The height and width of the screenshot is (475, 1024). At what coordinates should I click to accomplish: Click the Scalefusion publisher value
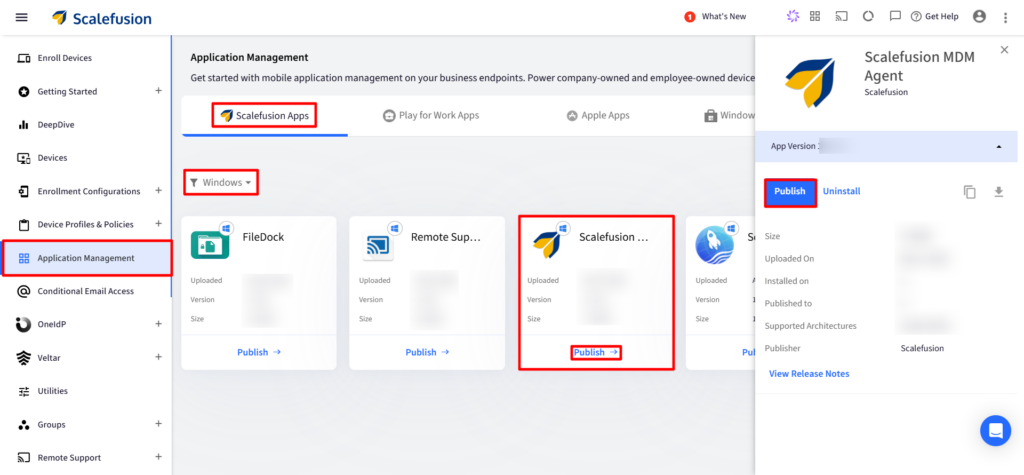922,348
